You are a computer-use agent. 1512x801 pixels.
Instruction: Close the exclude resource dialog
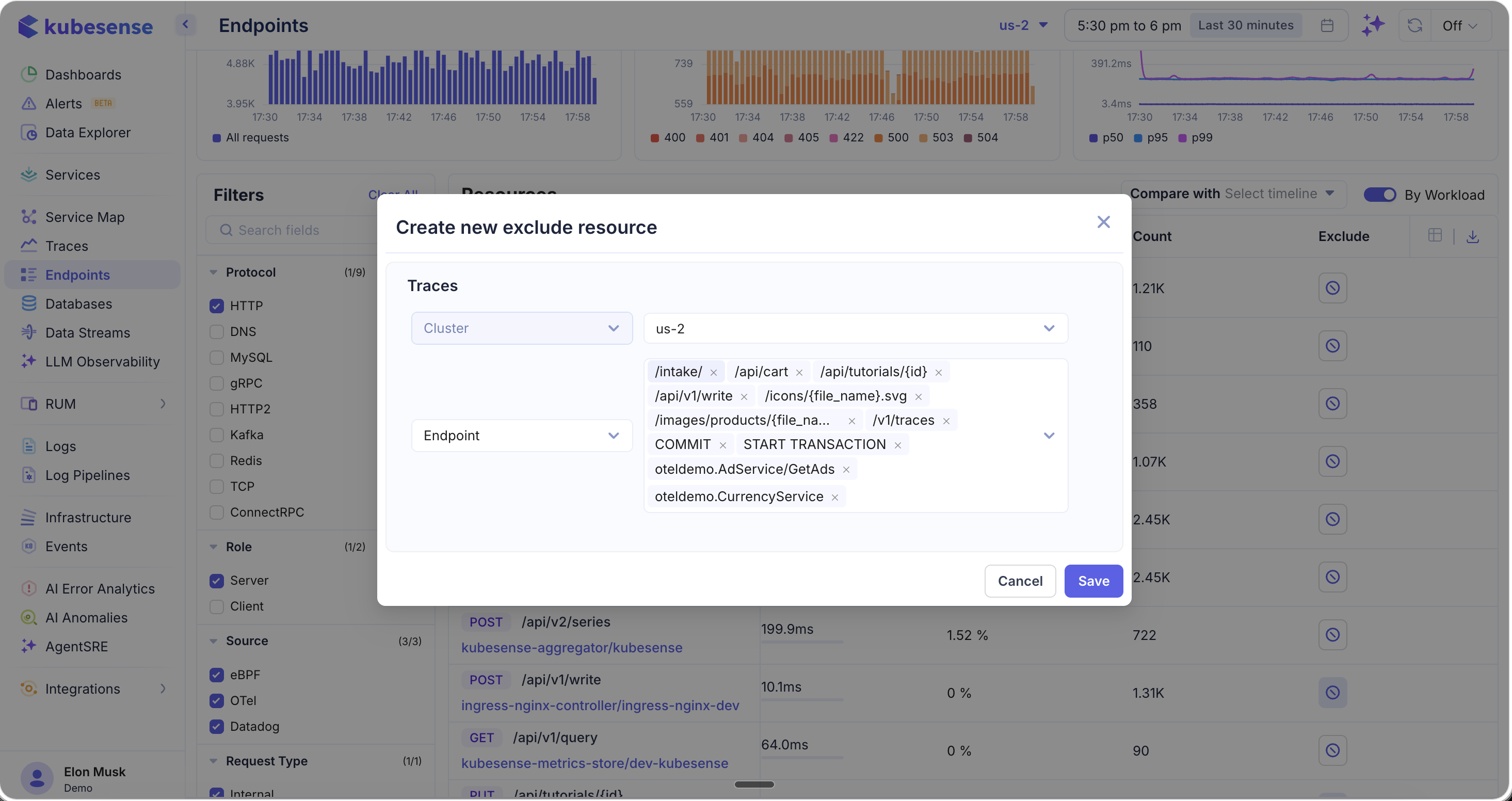(1103, 222)
